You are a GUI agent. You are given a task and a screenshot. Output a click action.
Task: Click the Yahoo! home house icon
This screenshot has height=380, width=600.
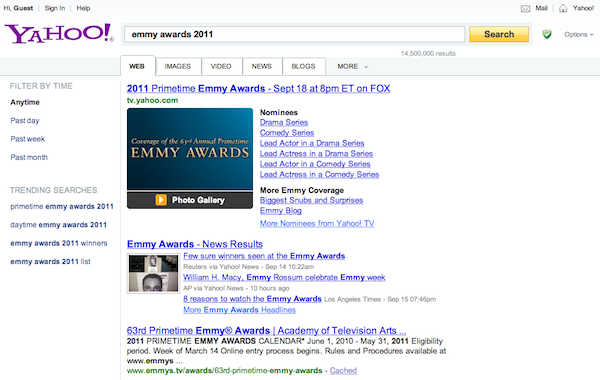pyautogui.click(x=563, y=8)
